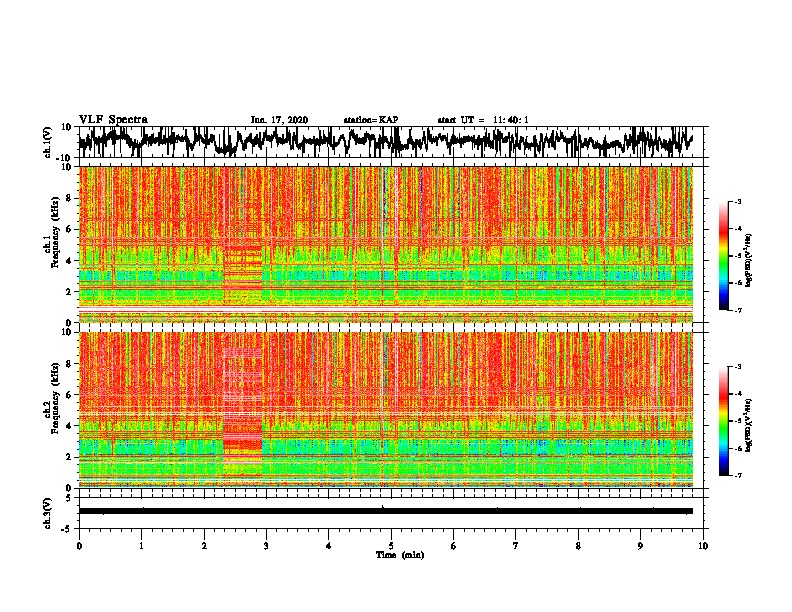Click the "8" kHz tick on ch.2 spectrogram
Image resolution: width=792 pixels, height=612 pixels.
pos(69,364)
